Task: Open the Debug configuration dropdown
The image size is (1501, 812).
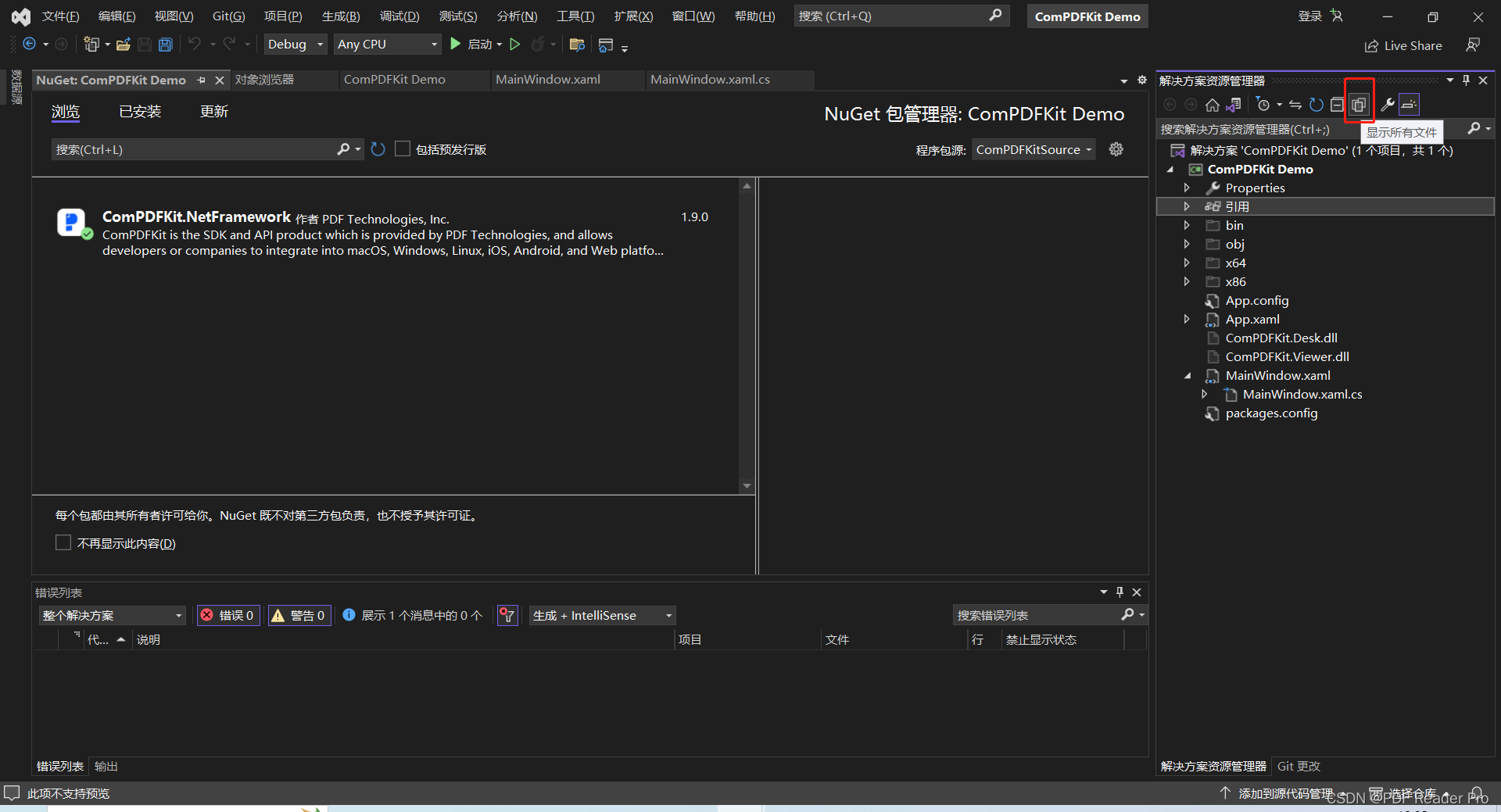Action: (295, 45)
